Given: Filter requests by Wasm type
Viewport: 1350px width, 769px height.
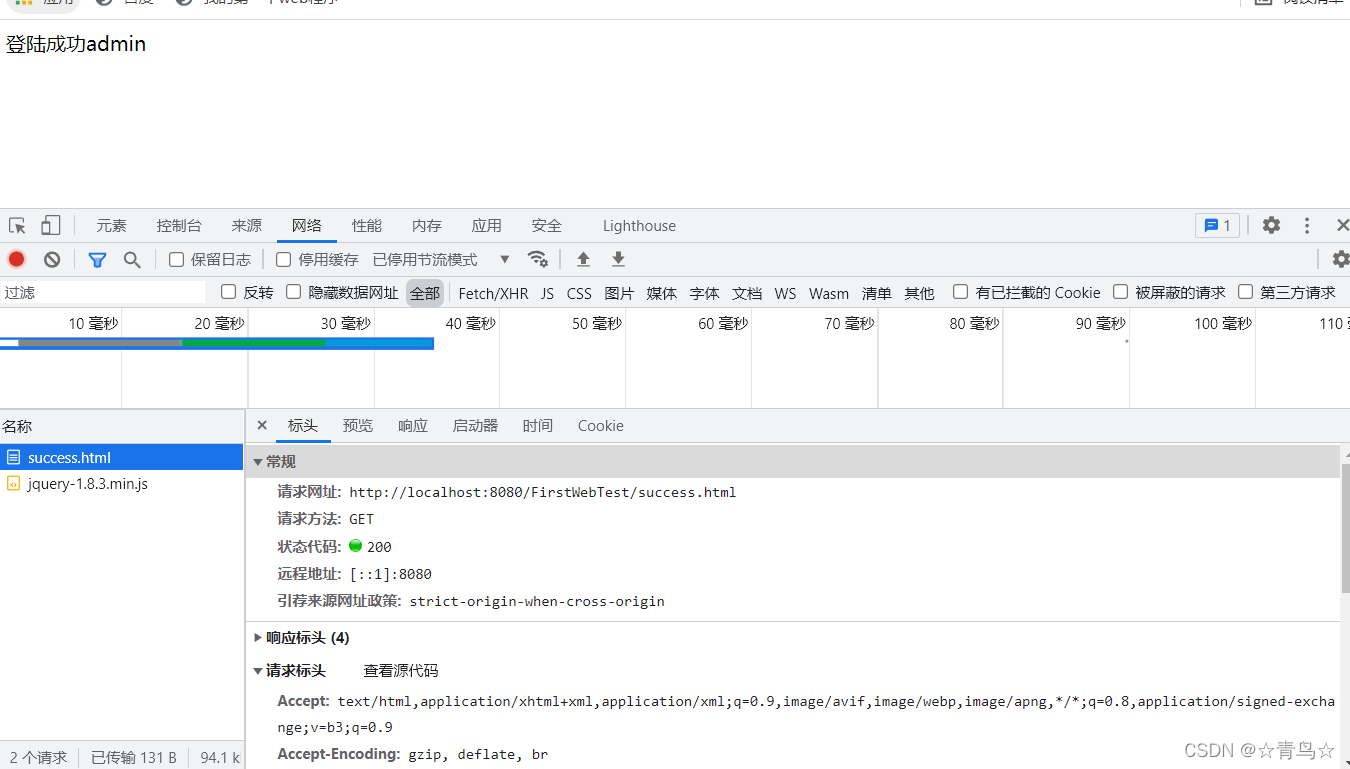Looking at the screenshot, I should coord(829,293).
